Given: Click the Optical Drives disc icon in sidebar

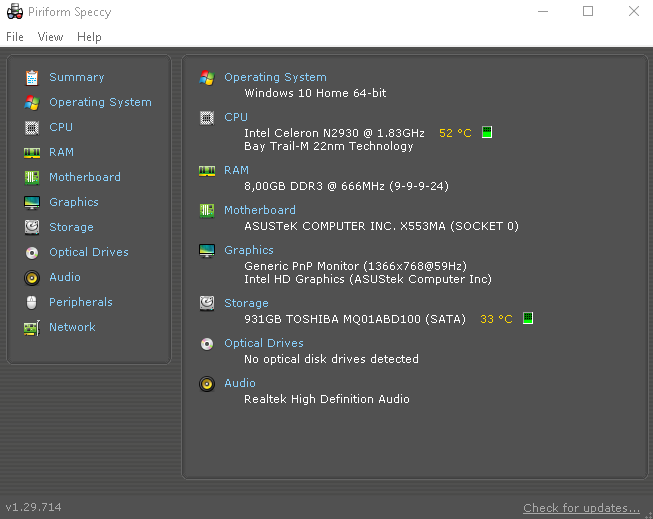Looking at the screenshot, I should (x=32, y=253).
